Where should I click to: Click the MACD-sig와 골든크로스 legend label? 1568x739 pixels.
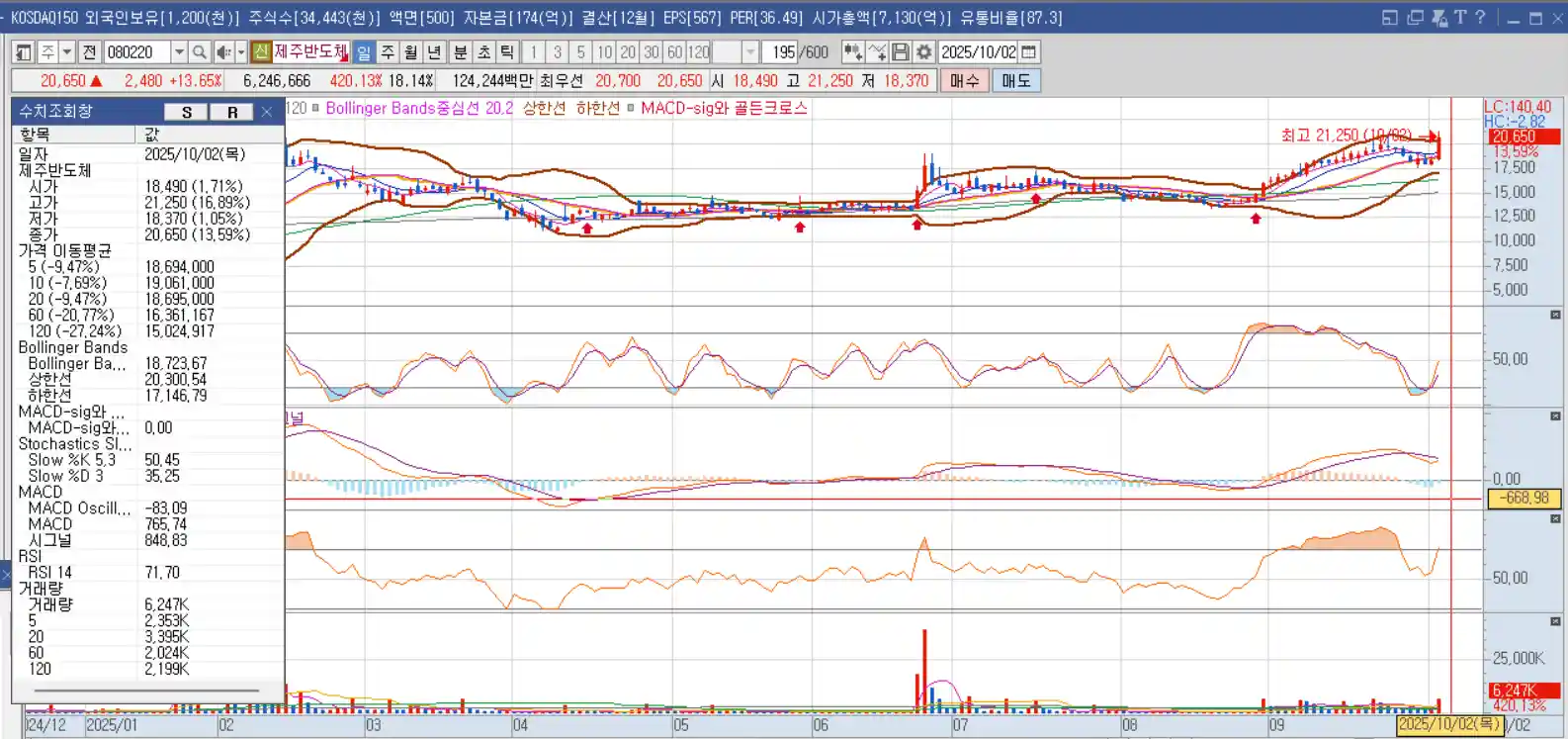click(x=724, y=108)
